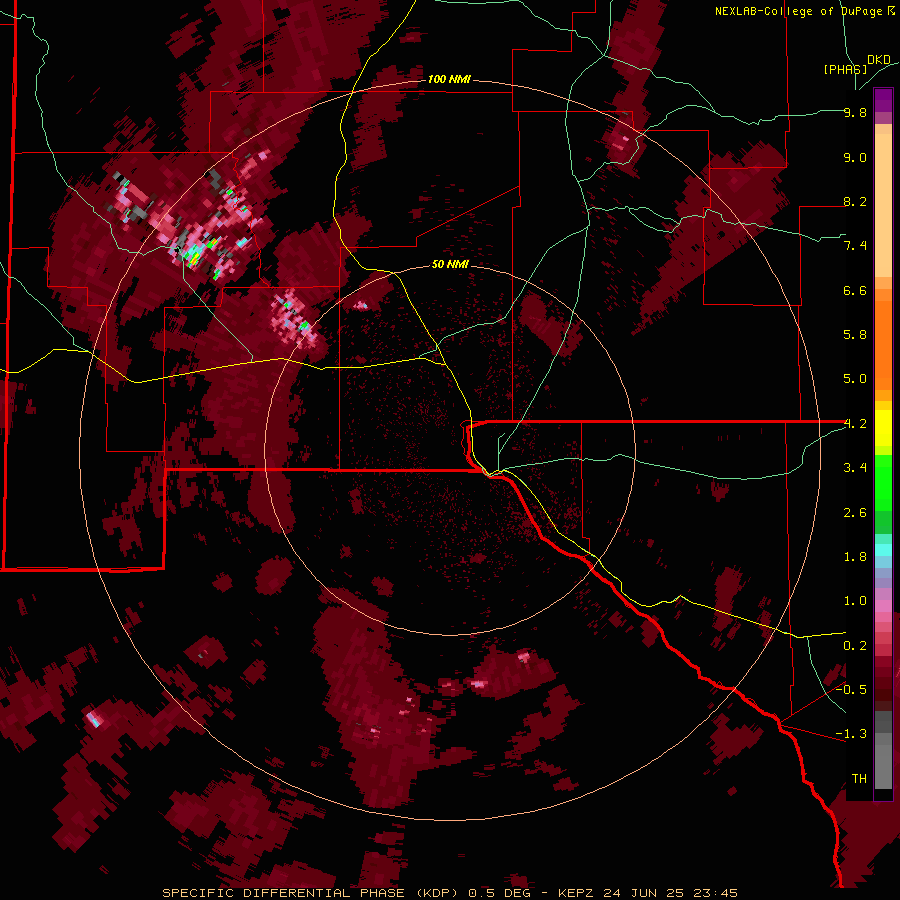900x900 pixels.
Task: Click the 0.2 scale value
Action: pyautogui.click(x=855, y=646)
